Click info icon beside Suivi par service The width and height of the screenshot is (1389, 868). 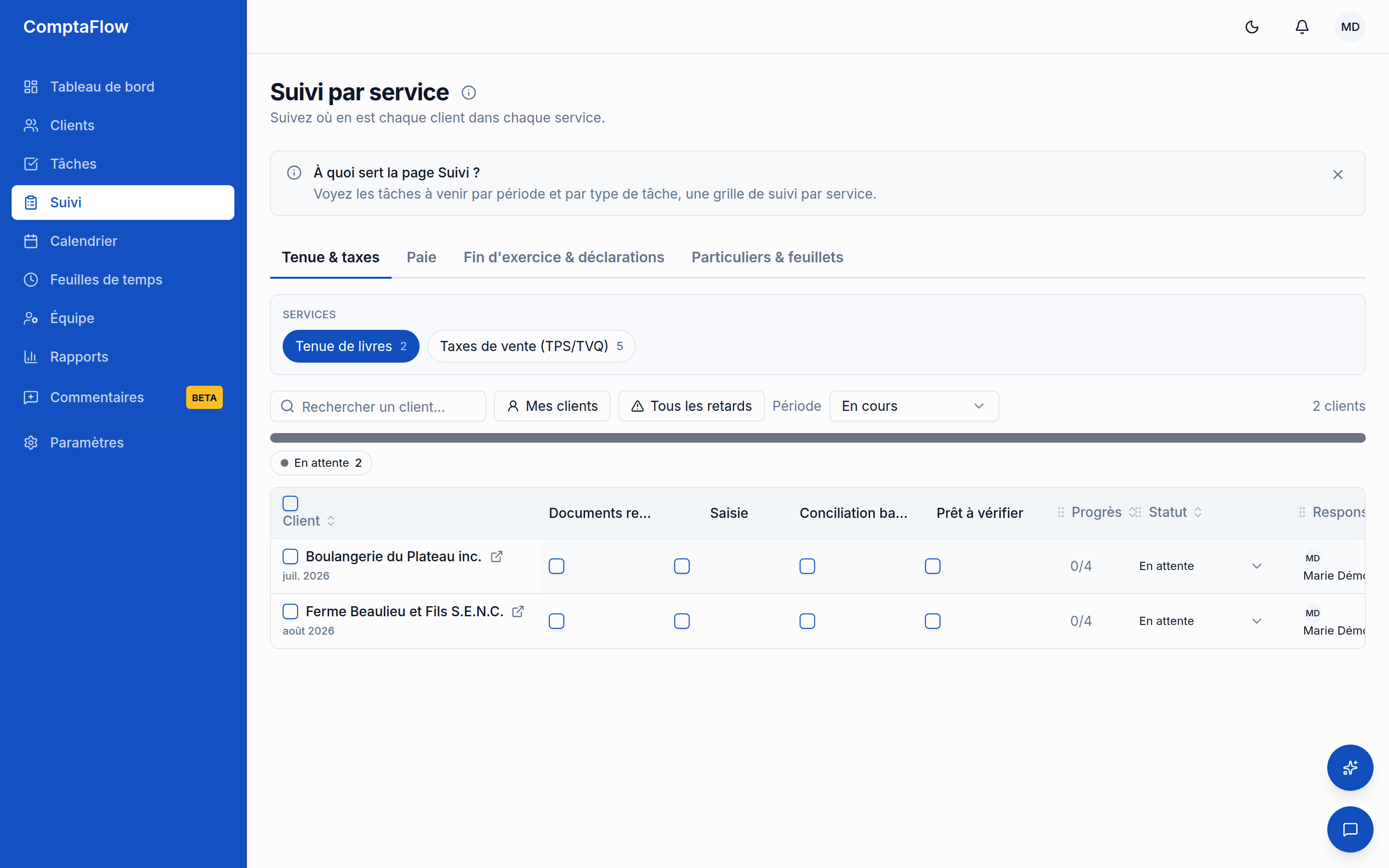coord(468,93)
